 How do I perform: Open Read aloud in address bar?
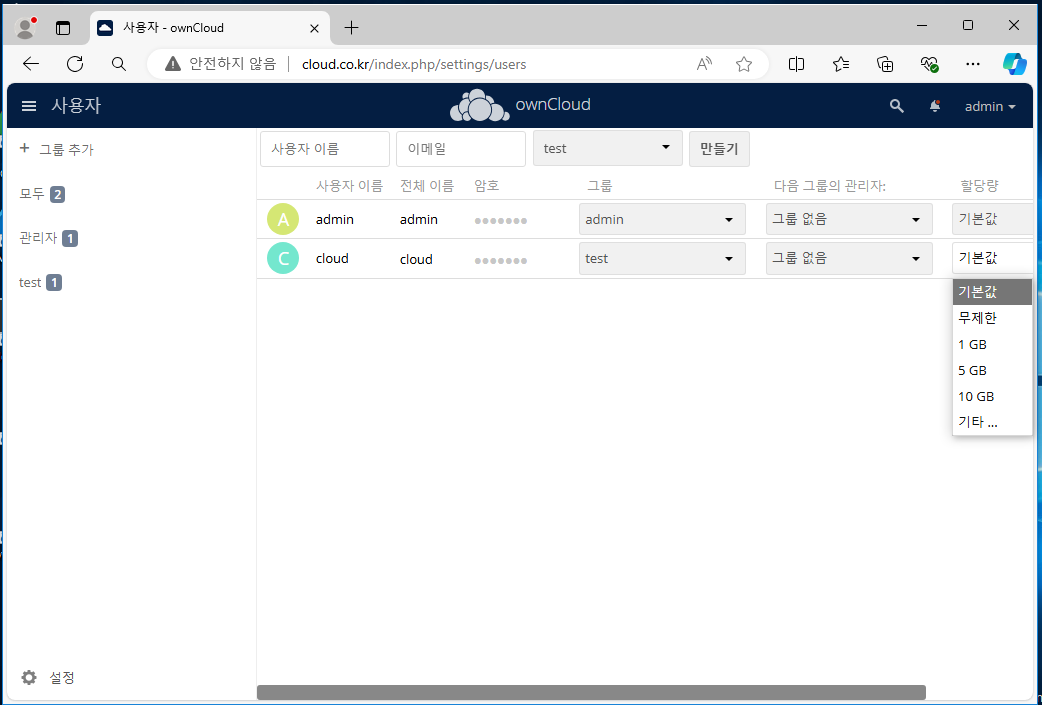[704, 64]
